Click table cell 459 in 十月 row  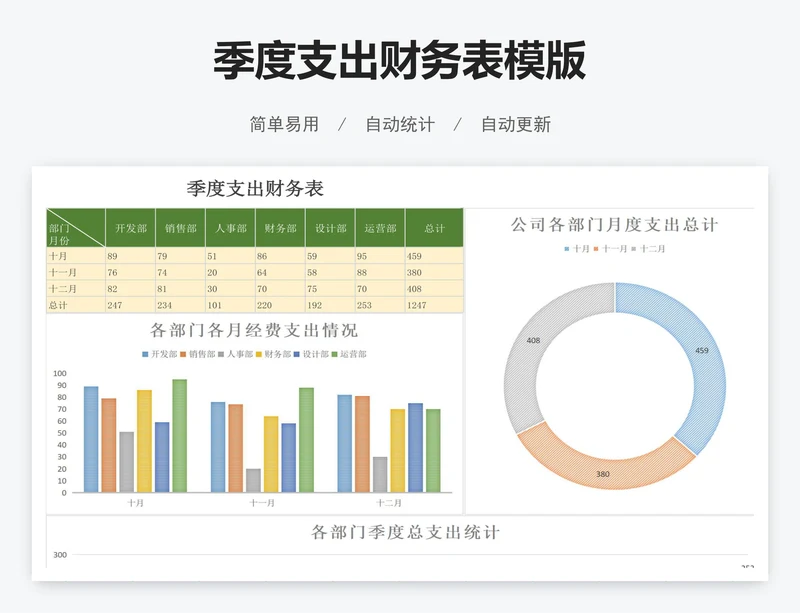click(434, 256)
